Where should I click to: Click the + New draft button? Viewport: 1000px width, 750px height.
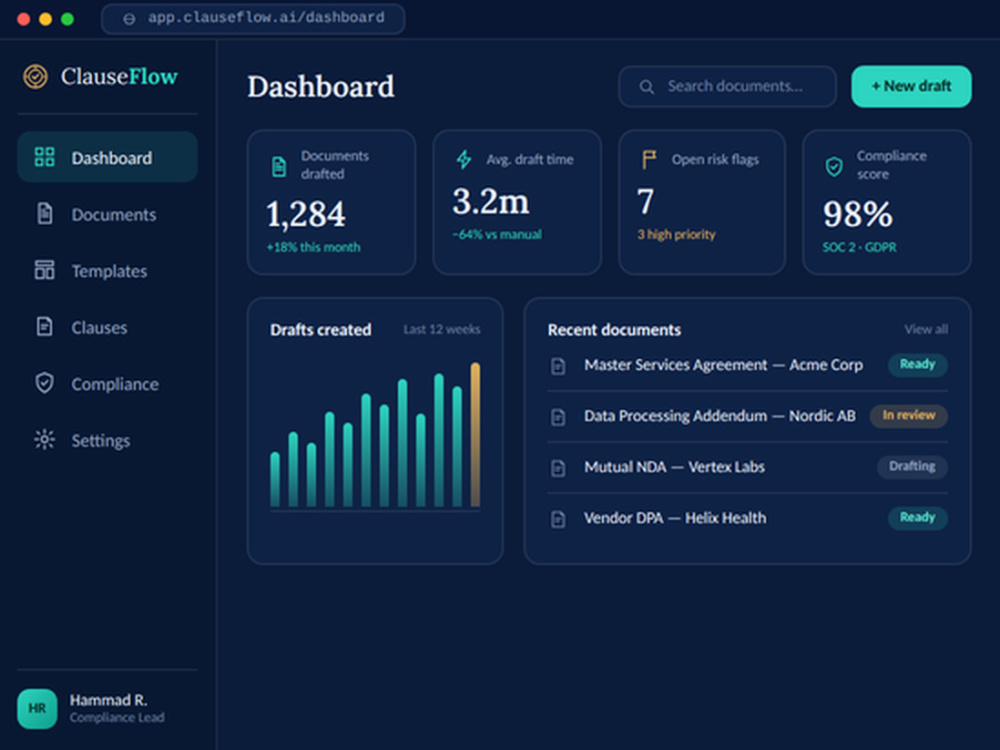[x=911, y=86]
